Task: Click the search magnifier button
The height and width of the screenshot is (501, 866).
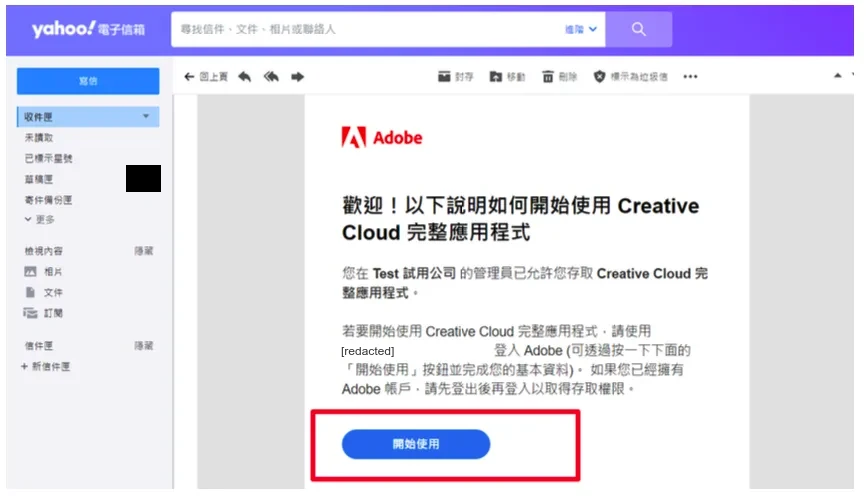Action: (x=638, y=29)
